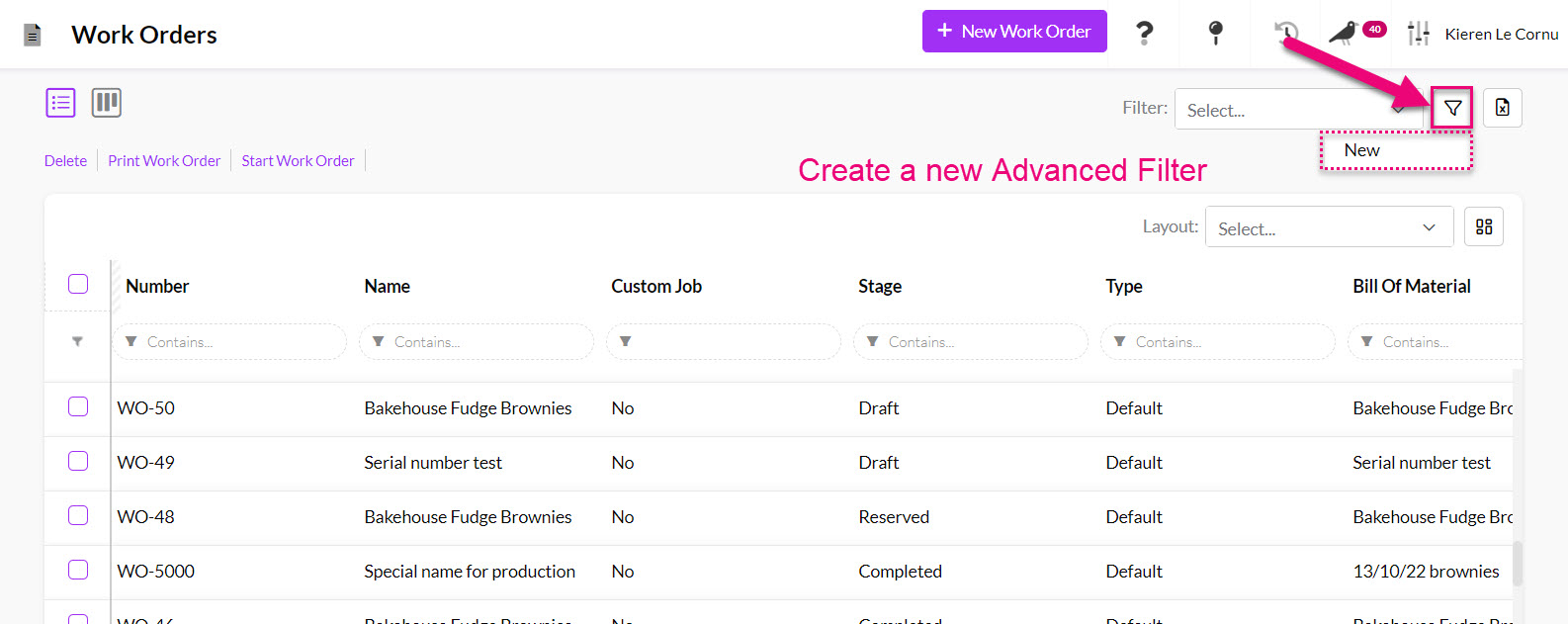Click the advanced filter funnel icon
This screenshot has width=1568, height=624.
tap(1452, 108)
